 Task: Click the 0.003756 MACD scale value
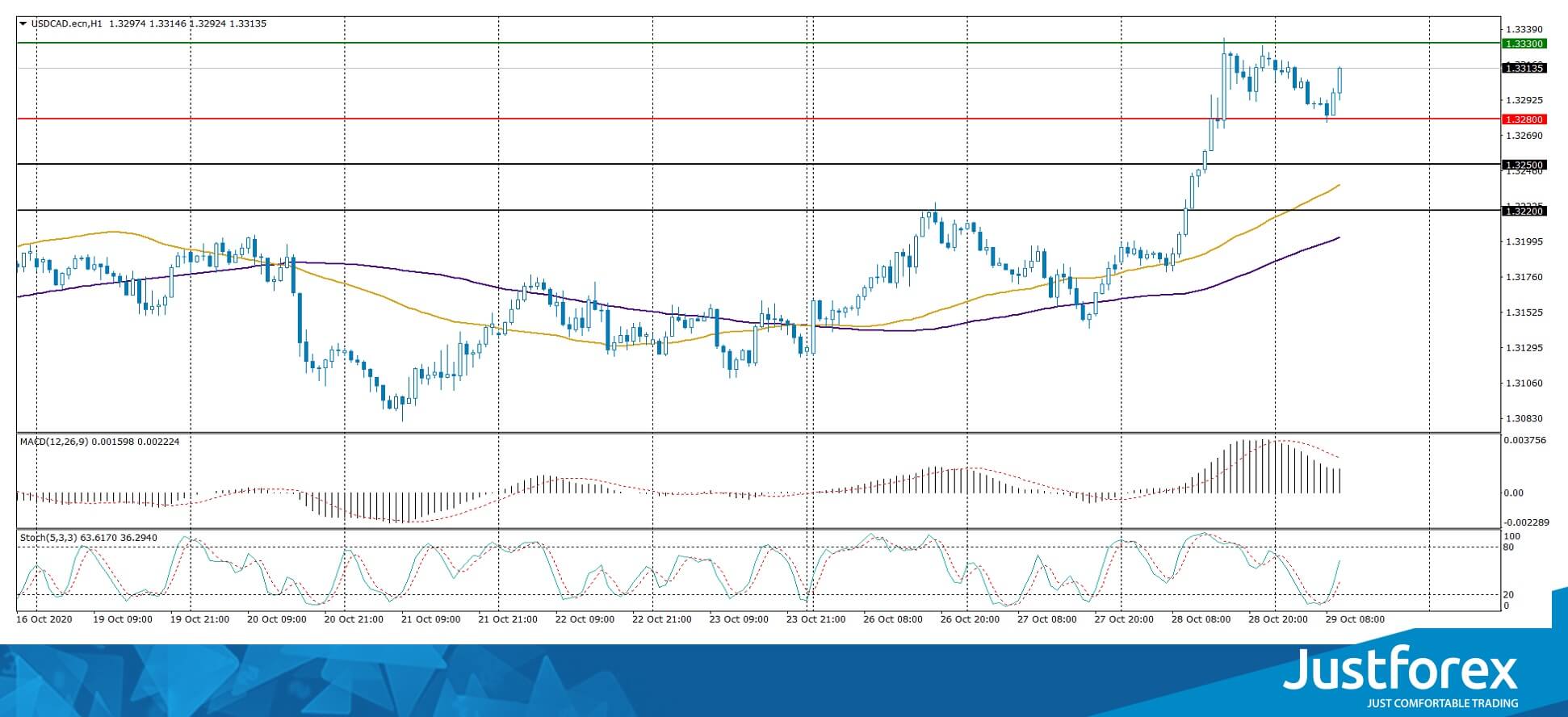(x=1524, y=440)
